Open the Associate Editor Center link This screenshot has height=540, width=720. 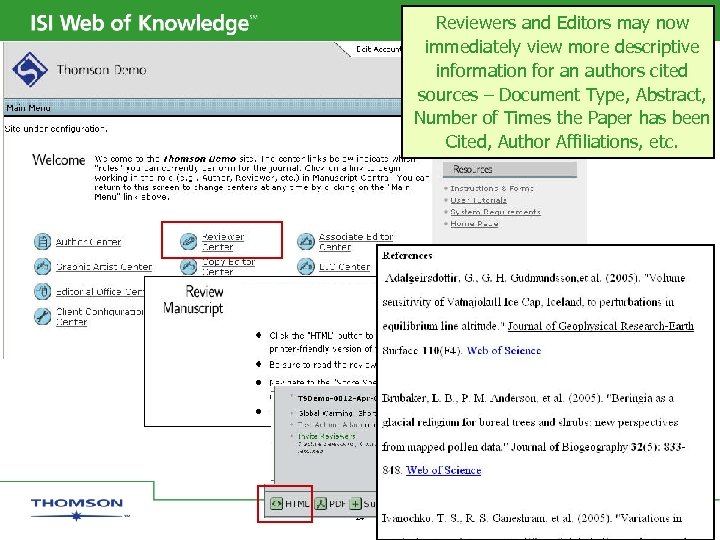(356, 242)
